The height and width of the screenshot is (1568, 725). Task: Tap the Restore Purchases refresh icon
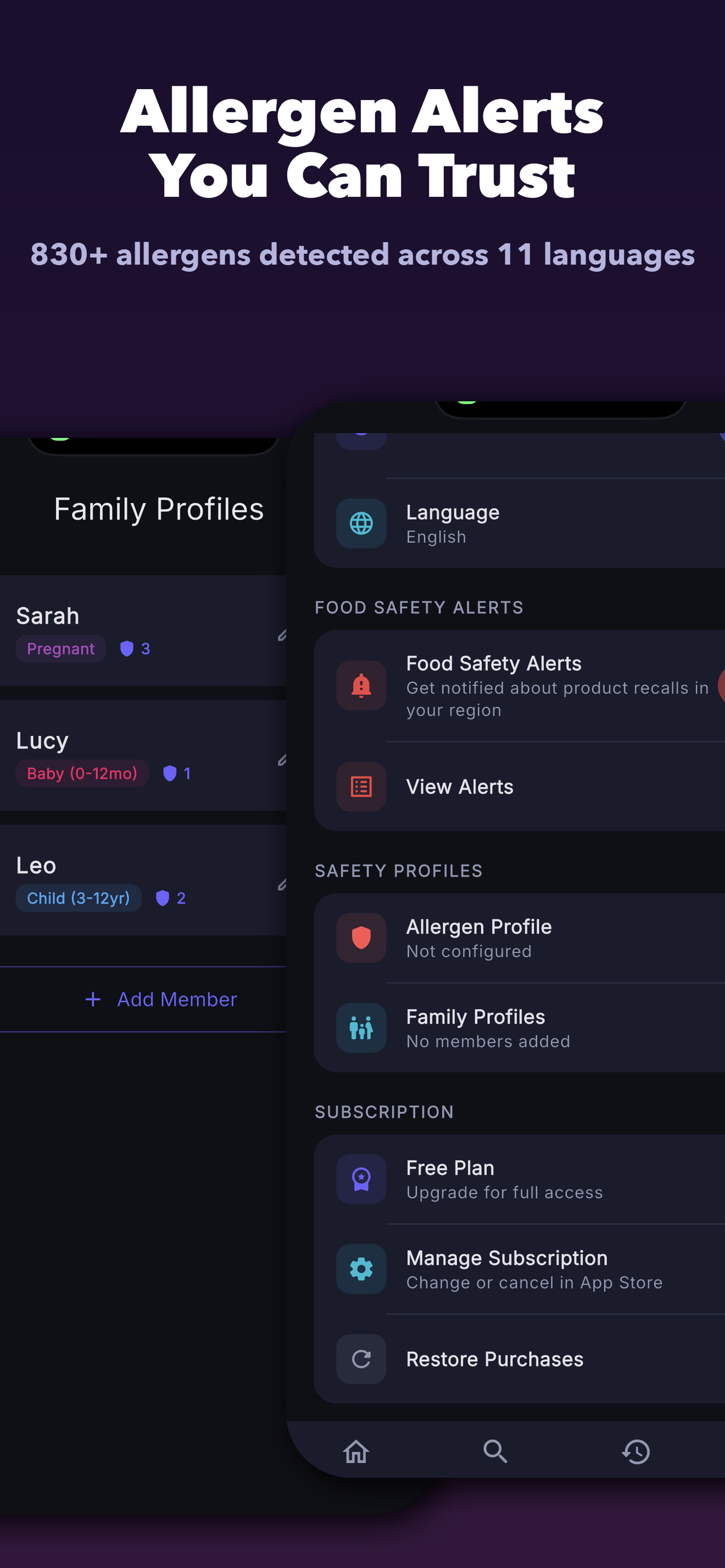(361, 1359)
